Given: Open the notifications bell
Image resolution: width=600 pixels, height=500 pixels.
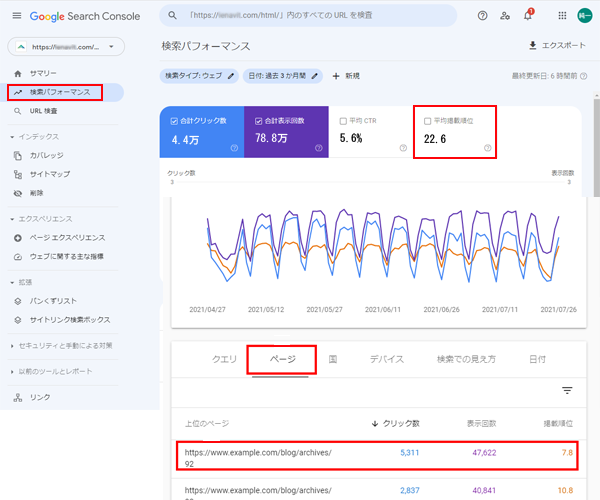Looking at the screenshot, I should [x=528, y=16].
